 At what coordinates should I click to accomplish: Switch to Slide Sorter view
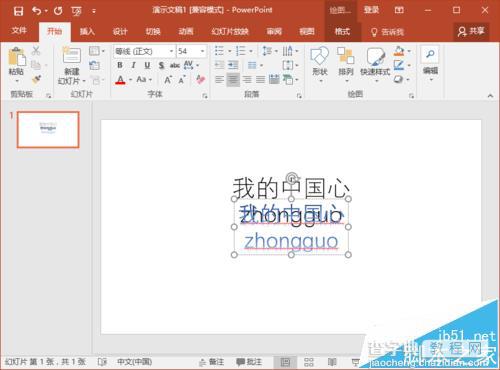[x=309, y=362]
